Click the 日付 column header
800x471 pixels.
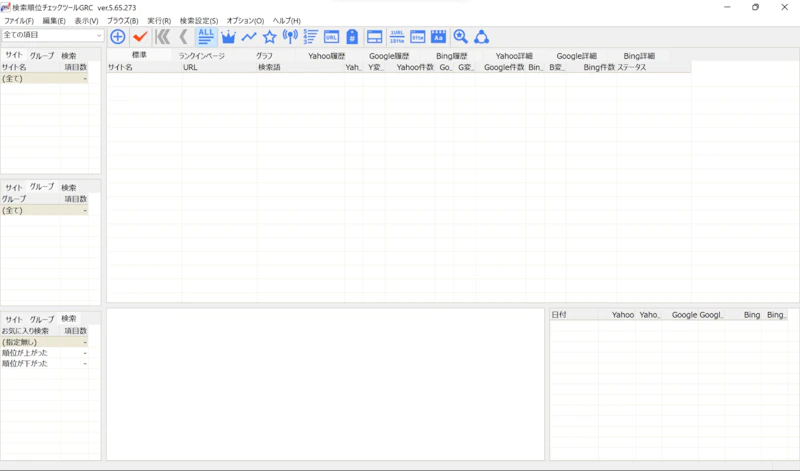click(x=574, y=315)
